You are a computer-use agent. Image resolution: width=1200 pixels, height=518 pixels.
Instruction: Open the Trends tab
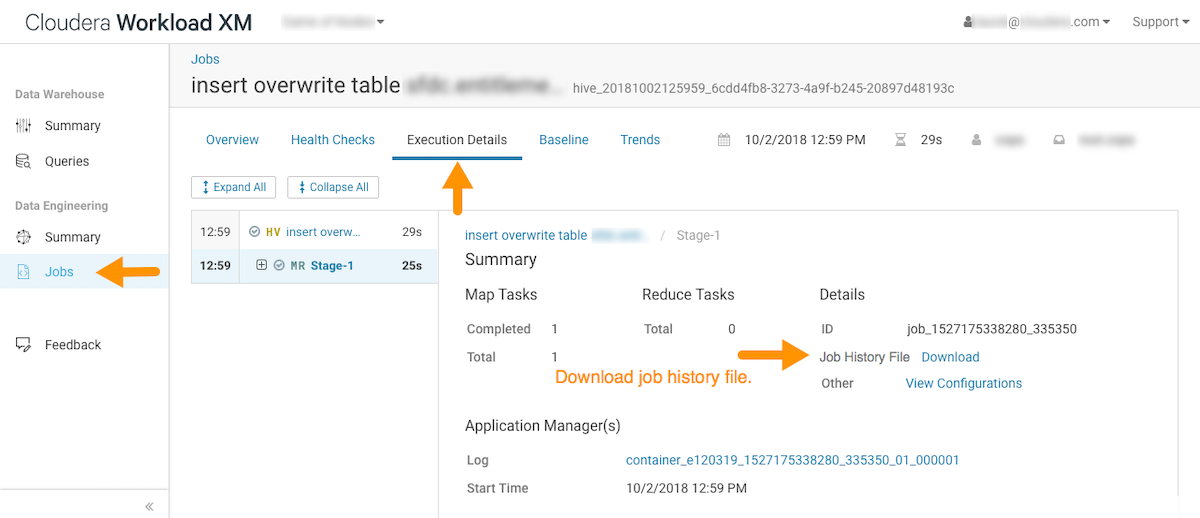[640, 140]
